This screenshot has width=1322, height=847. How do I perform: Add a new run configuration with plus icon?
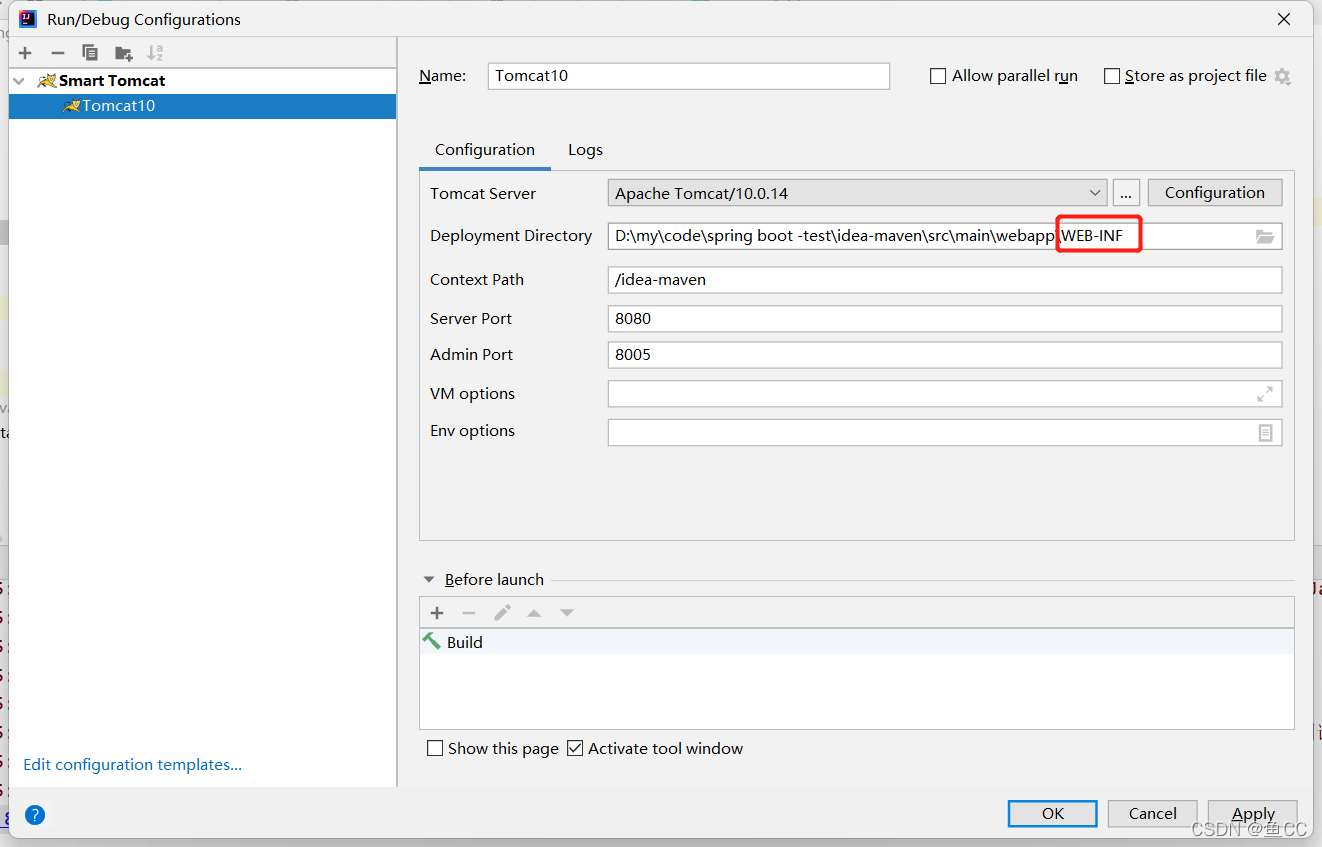pyautogui.click(x=25, y=53)
